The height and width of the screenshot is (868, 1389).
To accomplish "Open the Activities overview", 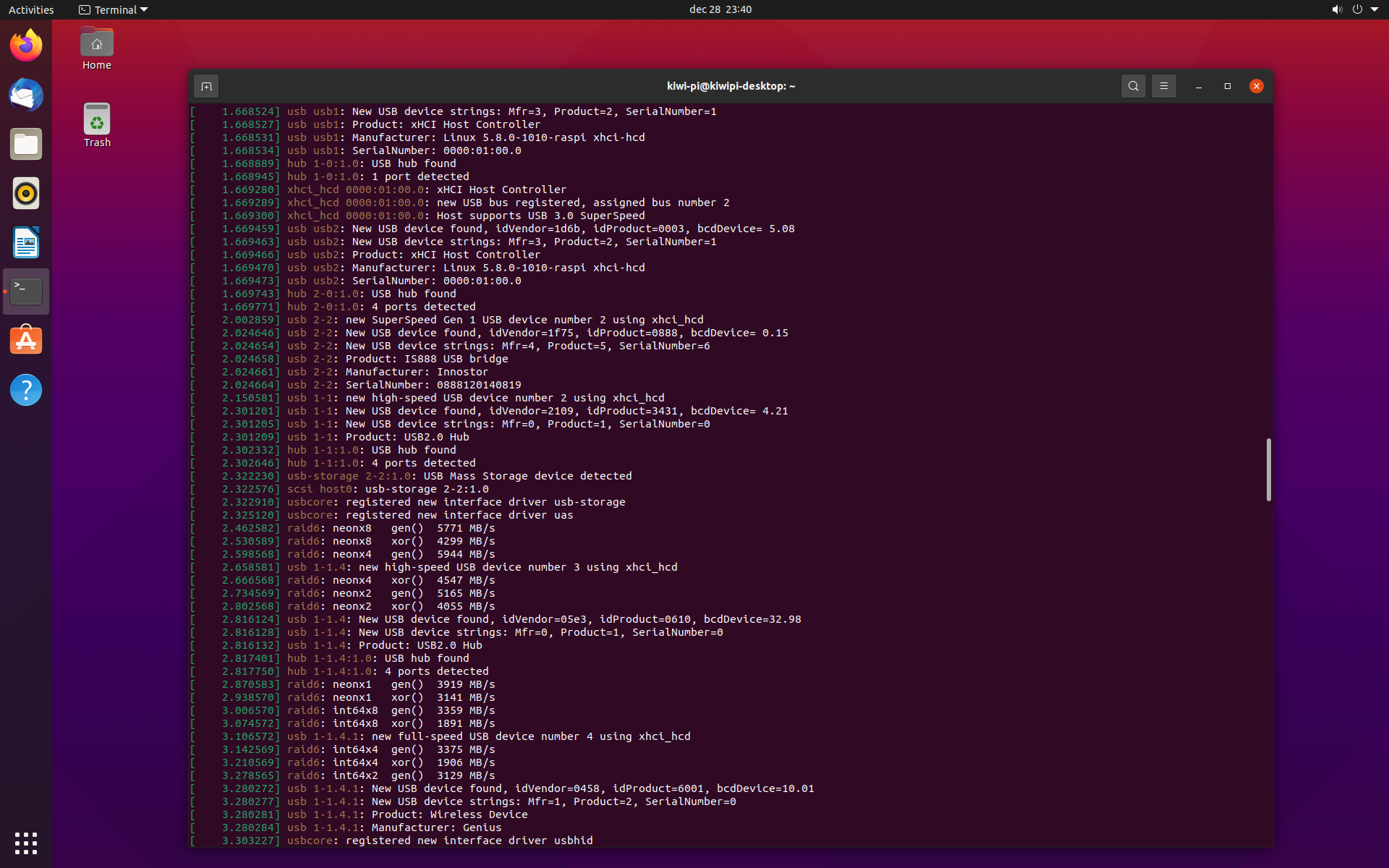I will [x=31, y=9].
